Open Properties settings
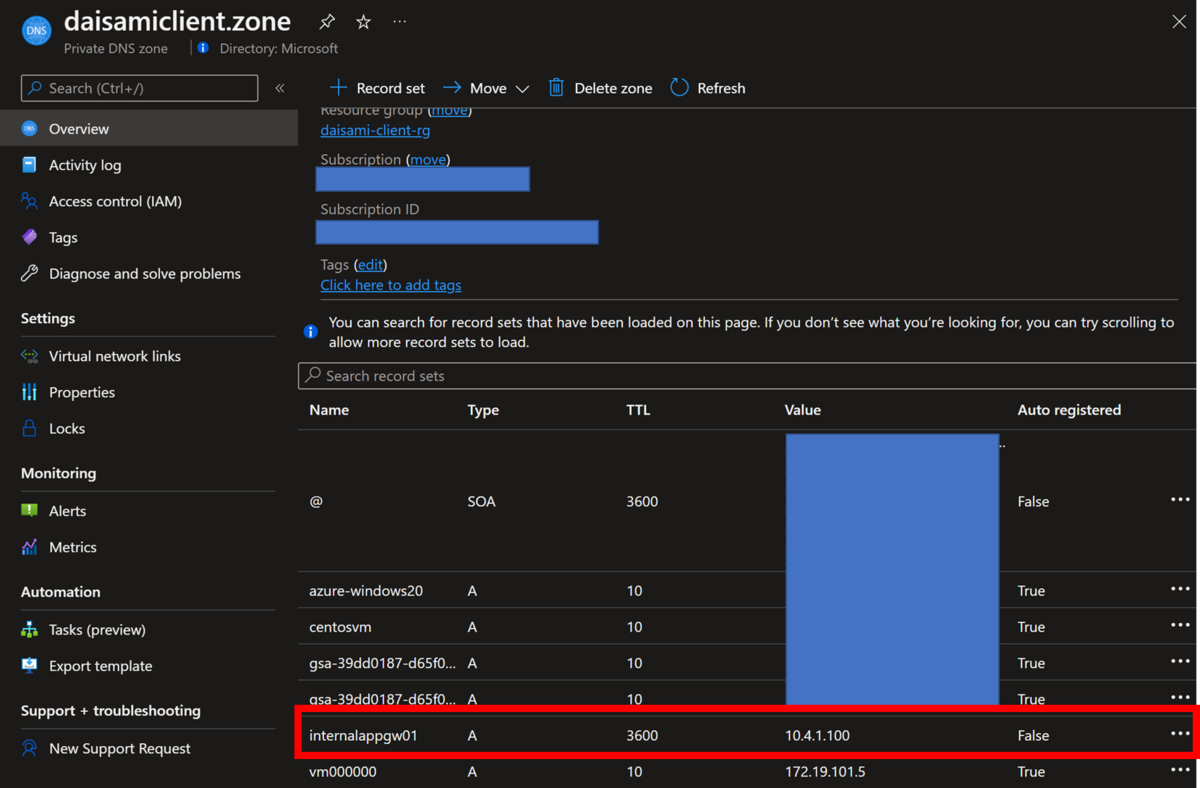Screen dimensions: 1200x788 click(82, 392)
